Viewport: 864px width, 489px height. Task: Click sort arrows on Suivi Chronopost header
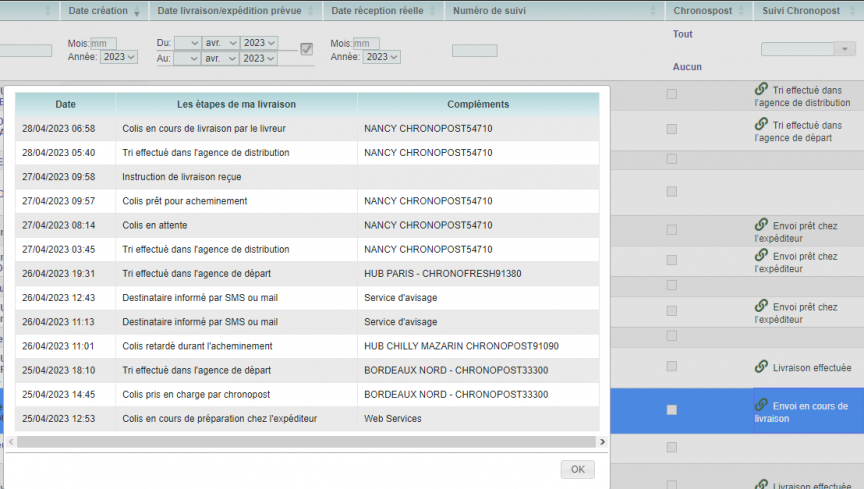click(x=851, y=10)
